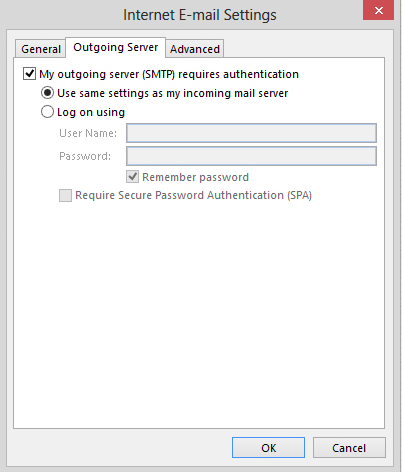Select the 'Use same settings' radio button
The image size is (402, 472).
(47, 93)
